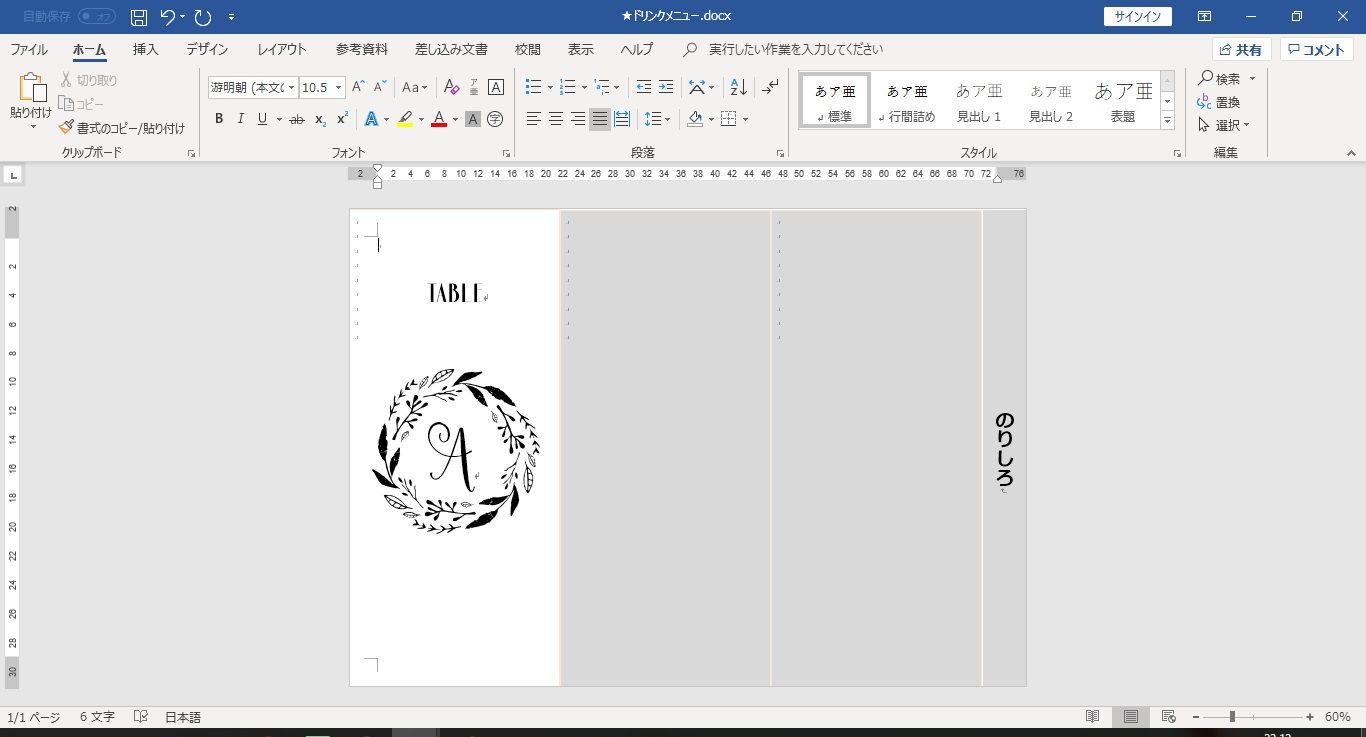Open the font size dropdown
Image resolution: width=1366 pixels, height=737 pixels.
point(339,88)
